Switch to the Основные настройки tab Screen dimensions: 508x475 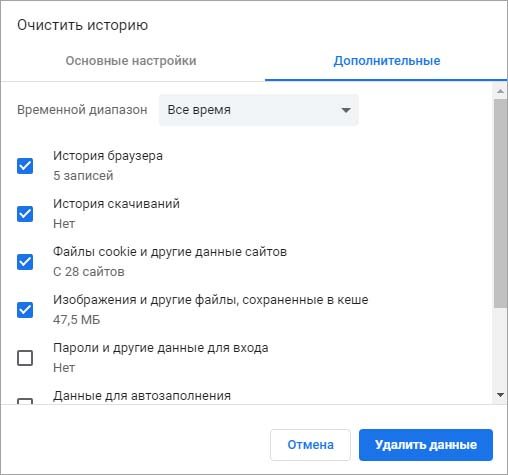131,61
